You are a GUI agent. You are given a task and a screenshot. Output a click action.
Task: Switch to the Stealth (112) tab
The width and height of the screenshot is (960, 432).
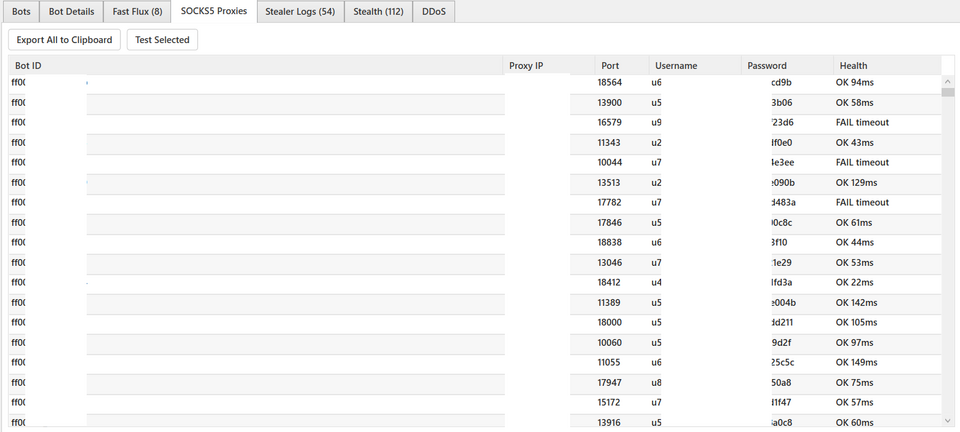(378, 12)
